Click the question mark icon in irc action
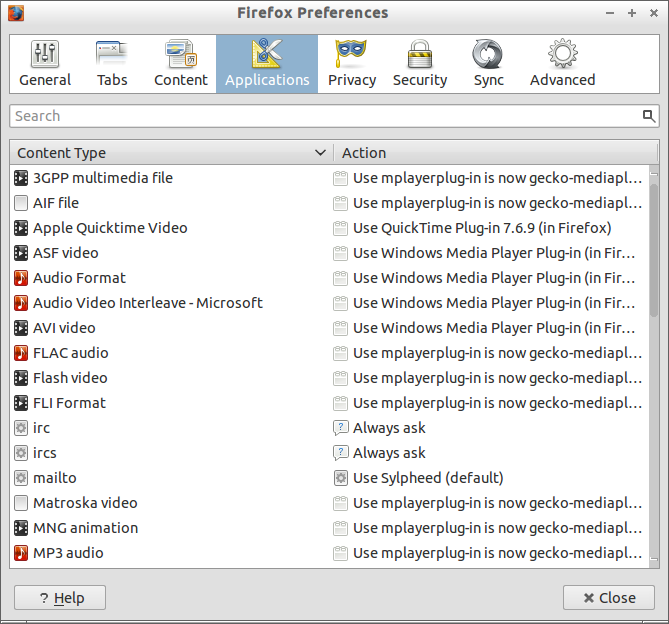Screen dimensions: 669x624 pos(340,428)
